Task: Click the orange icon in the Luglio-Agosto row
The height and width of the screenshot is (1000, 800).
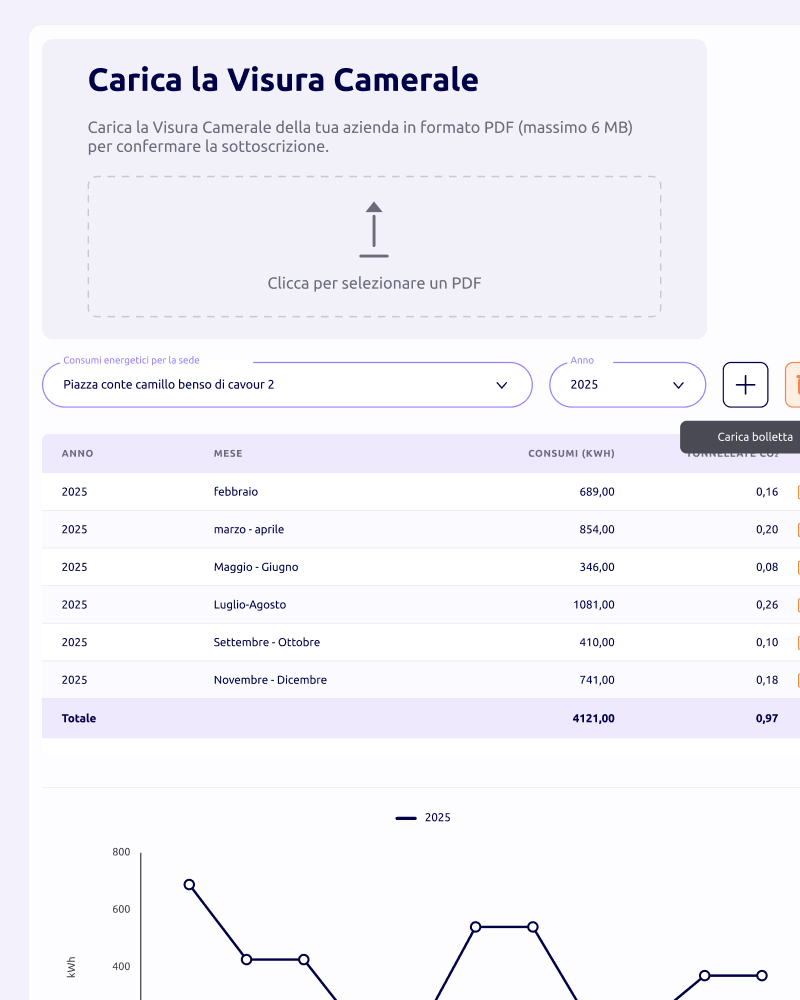Action: pos(798,605)
